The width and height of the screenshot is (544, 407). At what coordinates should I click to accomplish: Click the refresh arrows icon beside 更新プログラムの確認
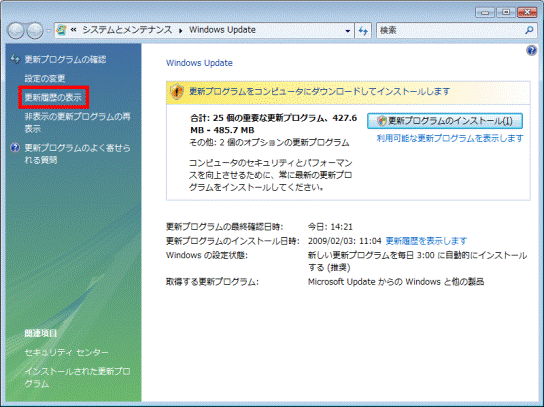15,59
